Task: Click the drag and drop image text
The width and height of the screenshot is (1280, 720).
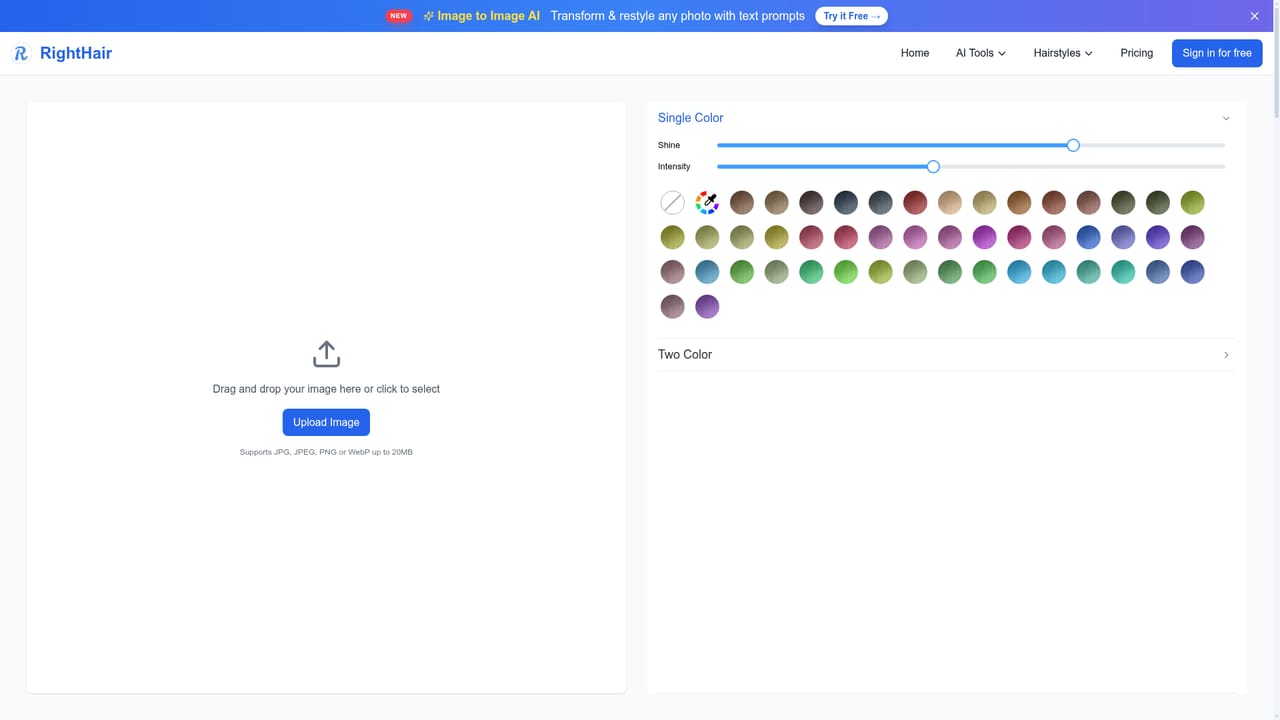Action: point(326,389)
